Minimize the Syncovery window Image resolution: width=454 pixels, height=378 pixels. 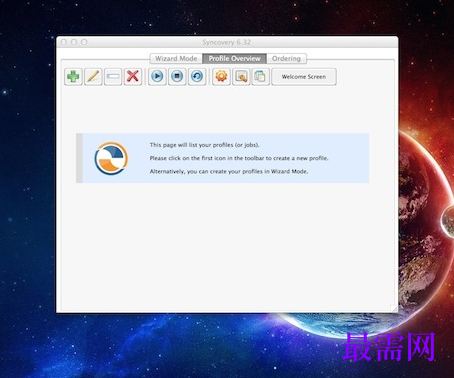(x=74, y=42)
